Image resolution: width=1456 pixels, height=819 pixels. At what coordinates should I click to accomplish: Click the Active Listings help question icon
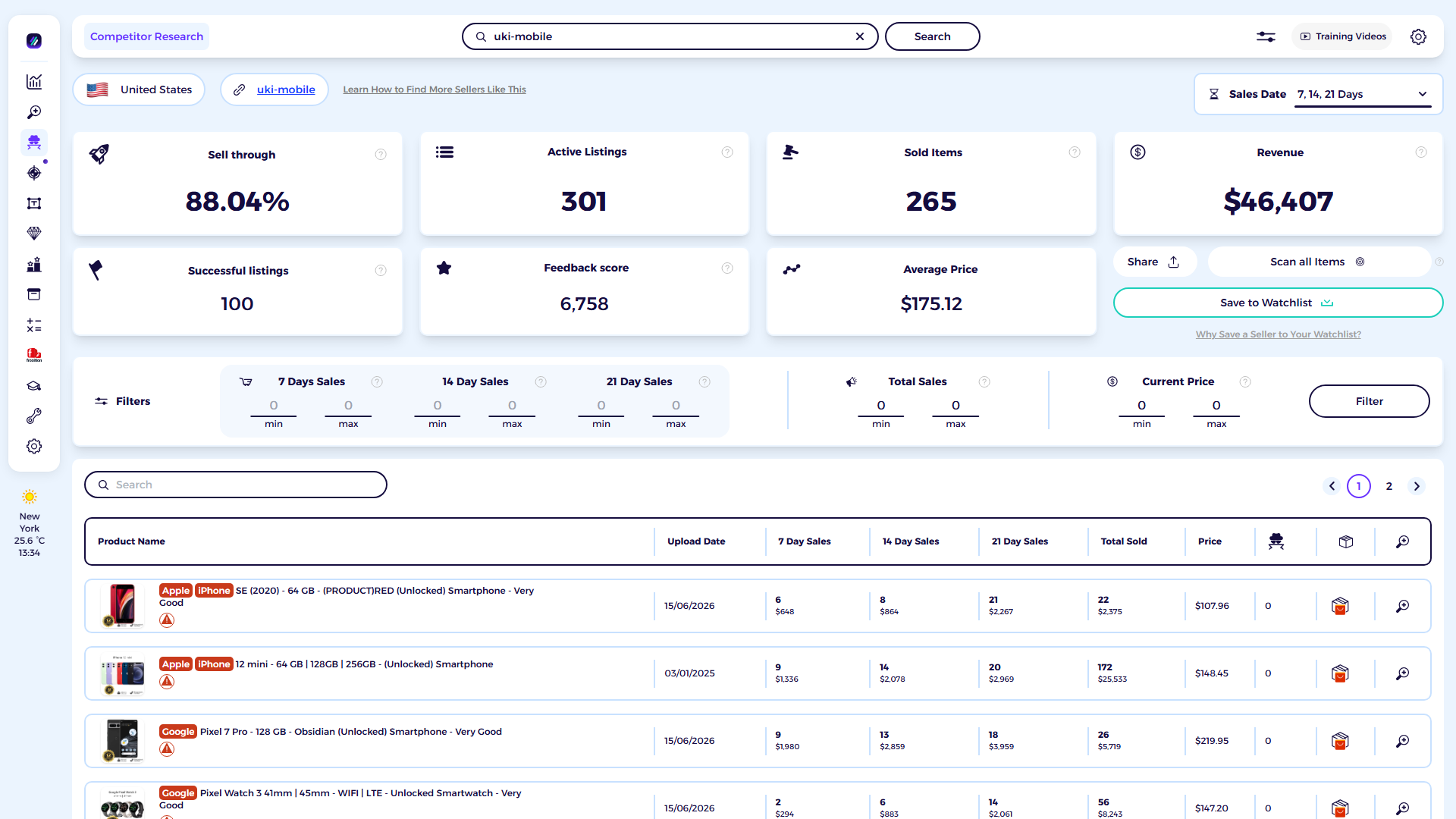coord(727,152)
